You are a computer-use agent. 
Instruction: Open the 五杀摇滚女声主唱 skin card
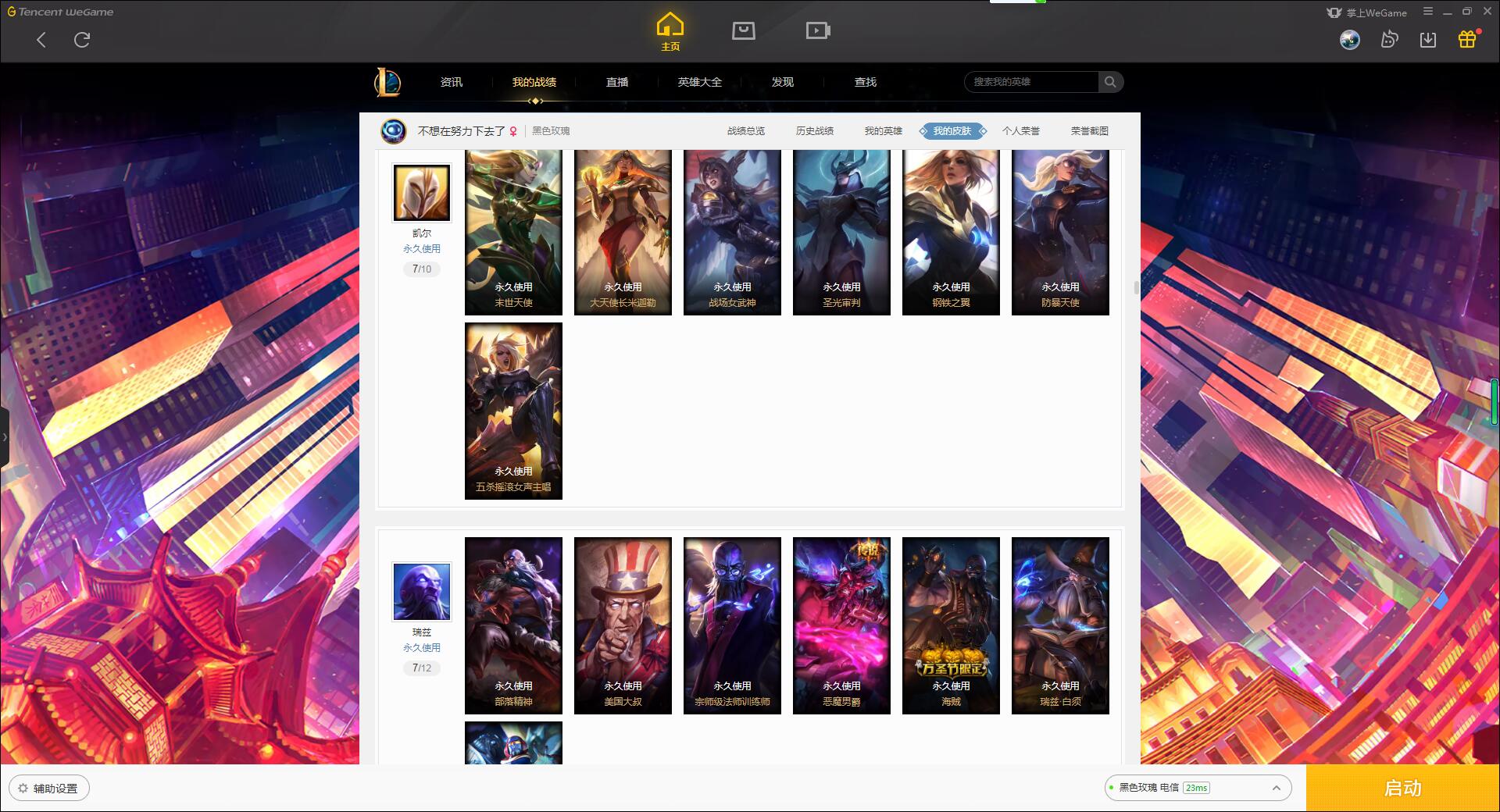coord(513,411)
